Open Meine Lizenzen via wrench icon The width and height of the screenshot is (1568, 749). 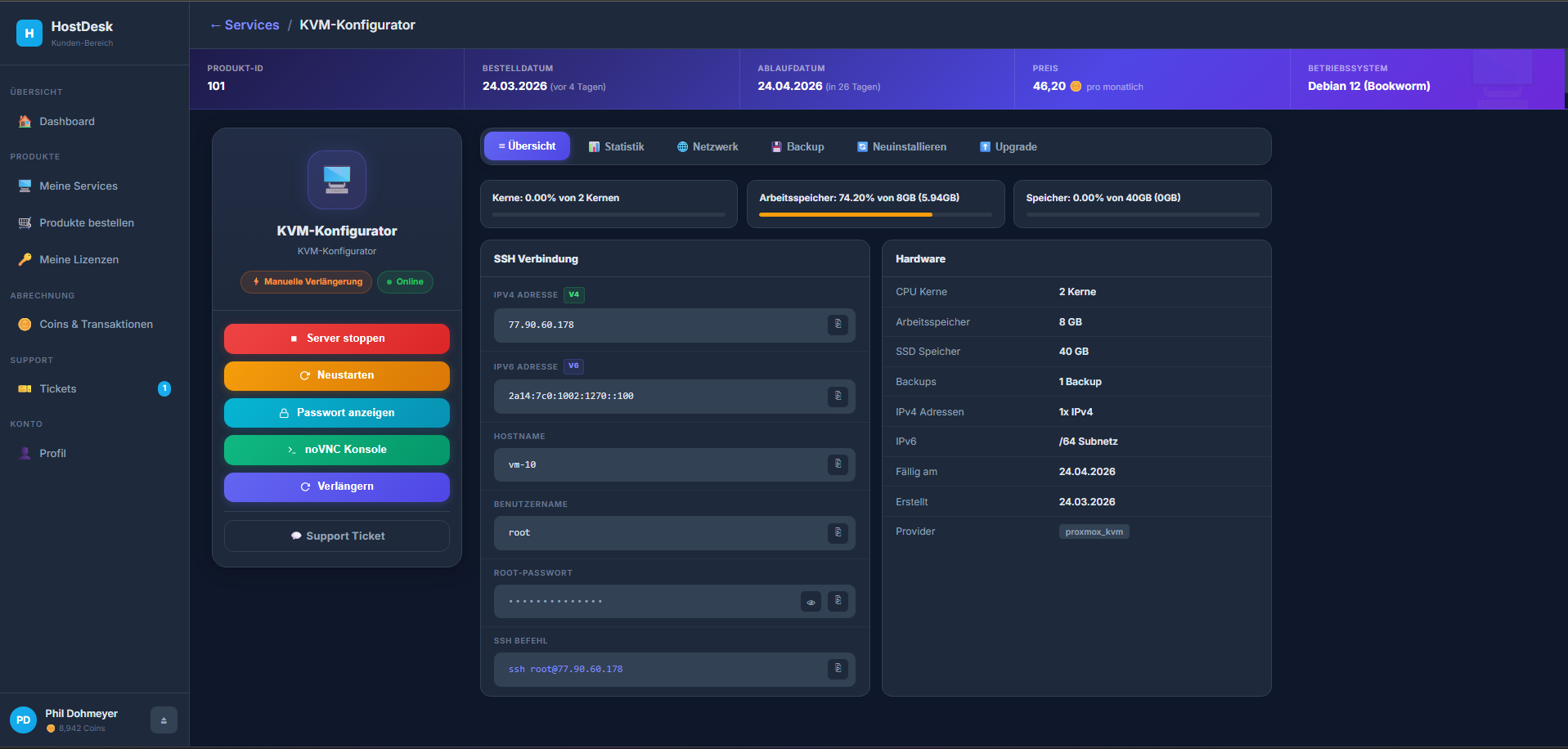coord(25,259)
